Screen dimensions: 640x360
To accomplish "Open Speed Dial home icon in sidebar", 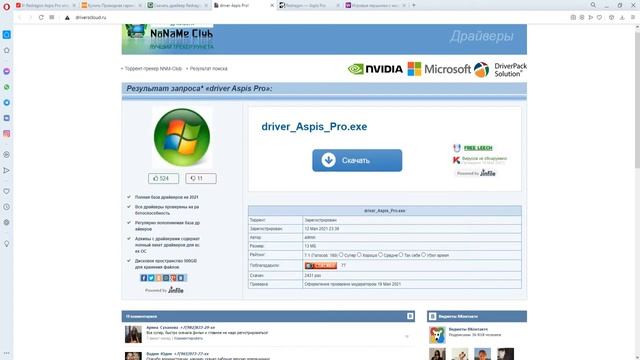I will pyautogui.click(x=7, y=51).
